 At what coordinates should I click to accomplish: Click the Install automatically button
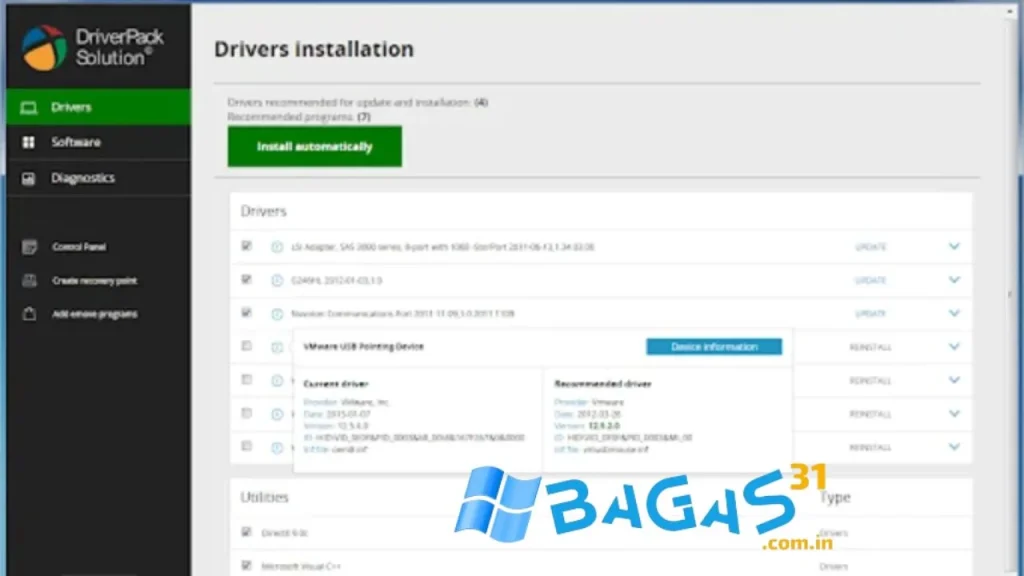(x=315, y=146)
